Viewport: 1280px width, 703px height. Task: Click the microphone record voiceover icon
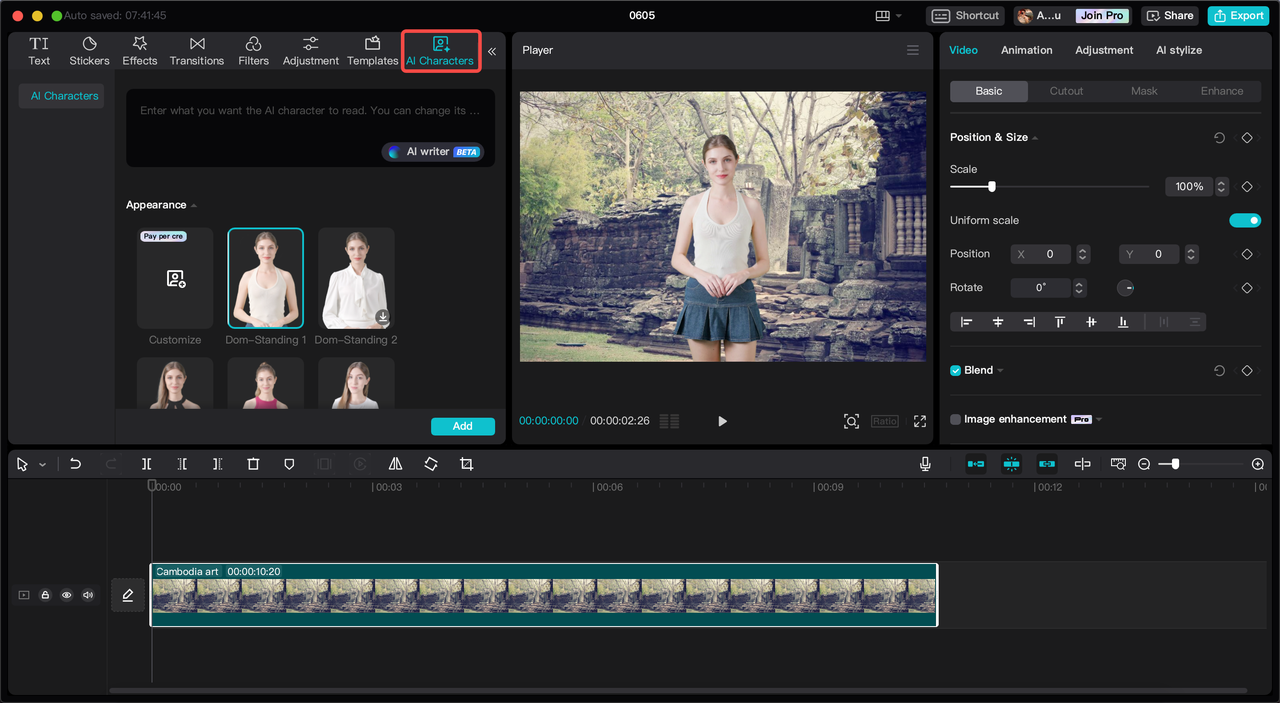click(x=925, y=464)
